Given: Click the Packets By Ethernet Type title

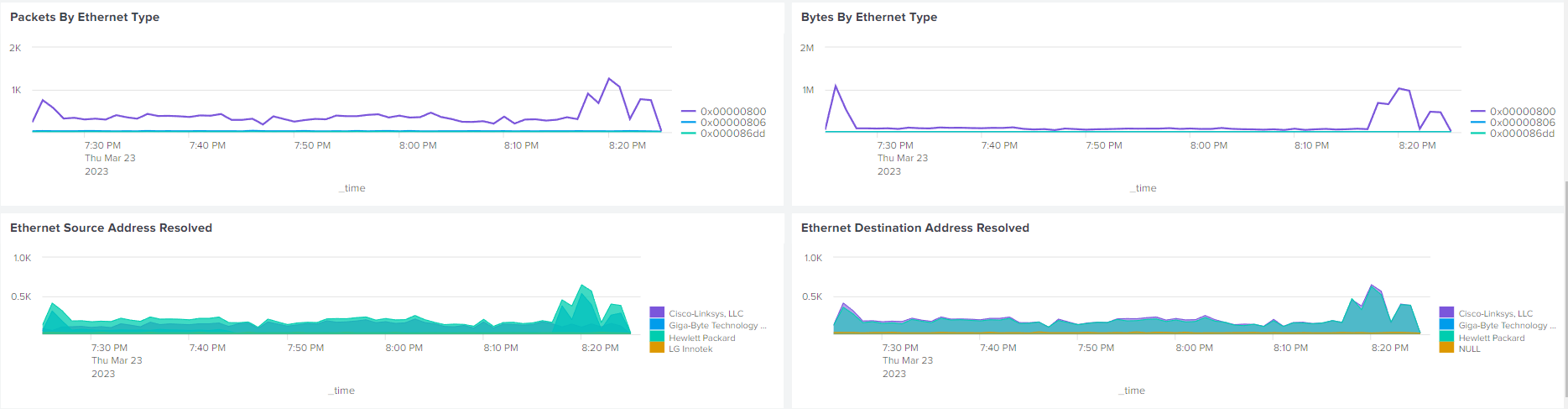Looking at the screenshot, I should (85, 17).
